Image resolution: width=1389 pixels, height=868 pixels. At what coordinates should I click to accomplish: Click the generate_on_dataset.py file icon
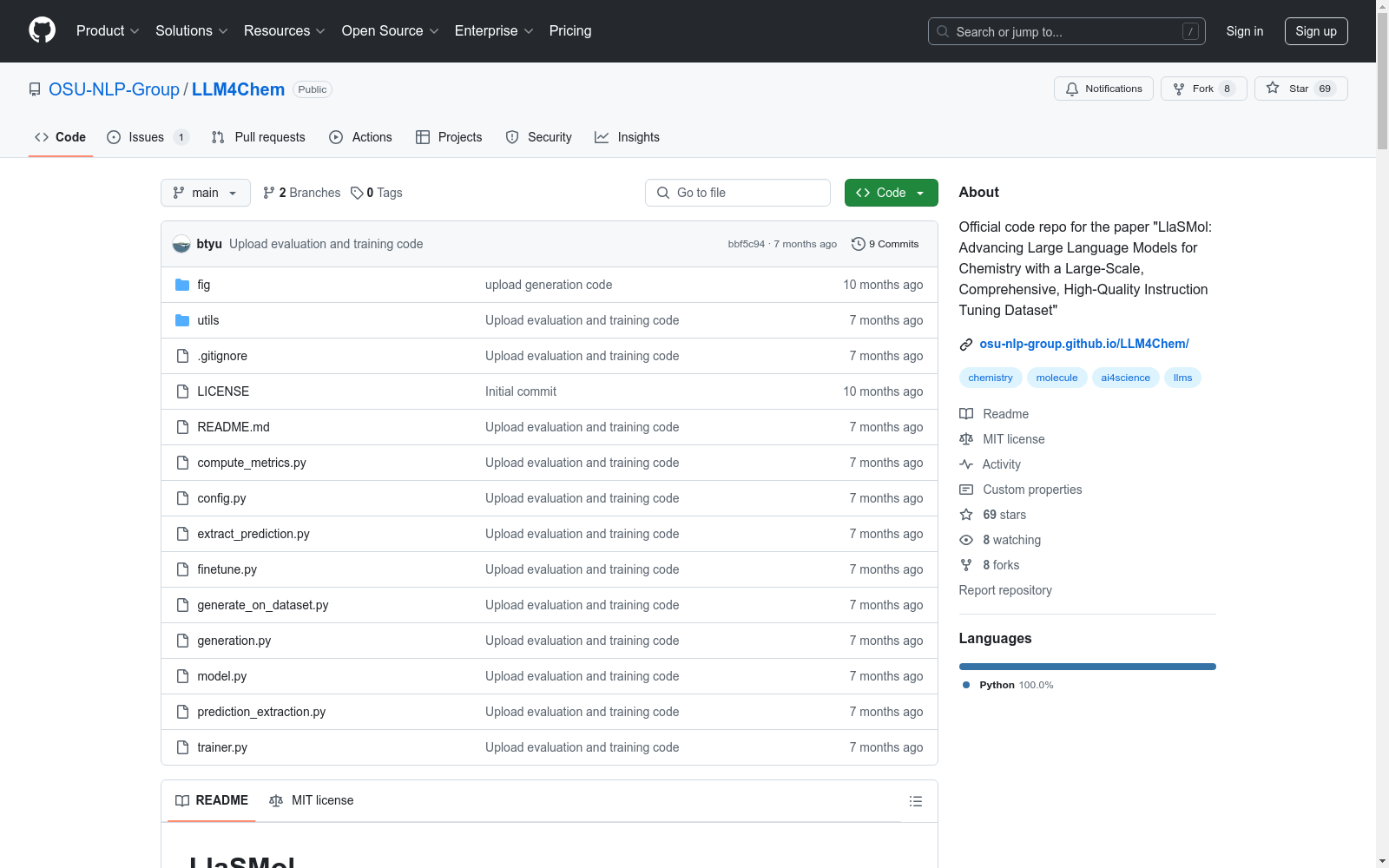[182, 605]
